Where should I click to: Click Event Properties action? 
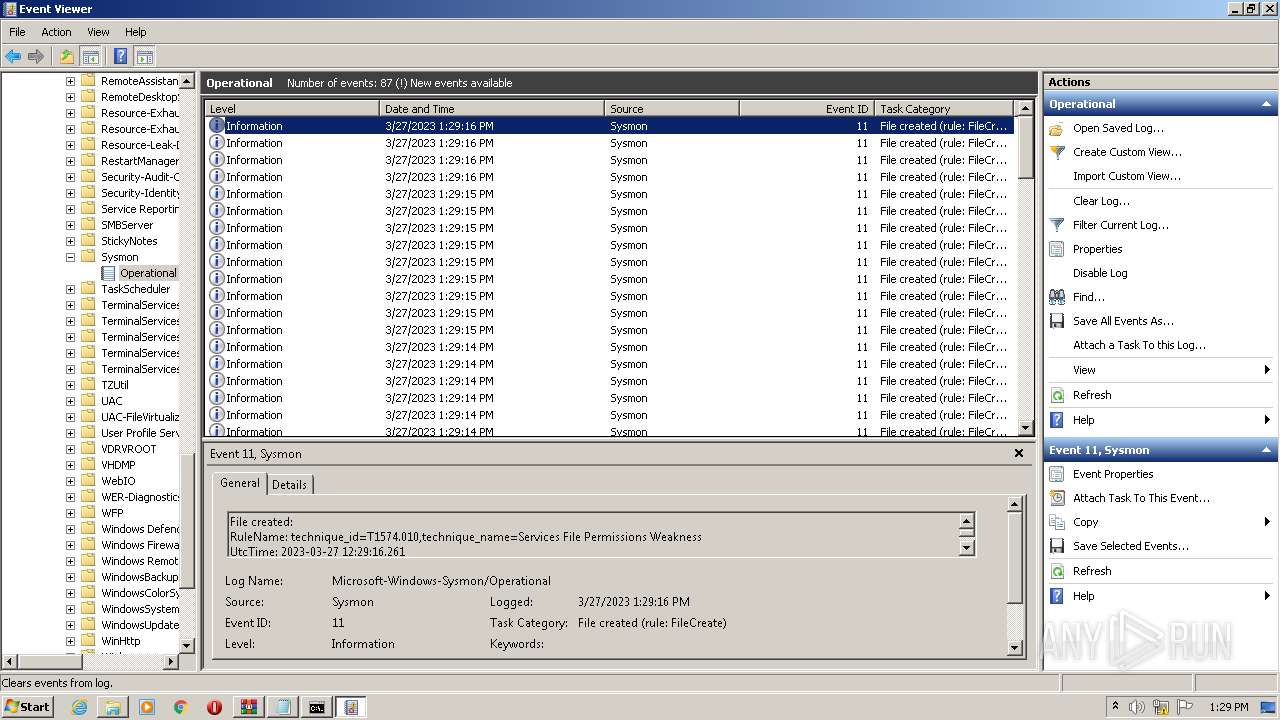(x=1113, y=474)
